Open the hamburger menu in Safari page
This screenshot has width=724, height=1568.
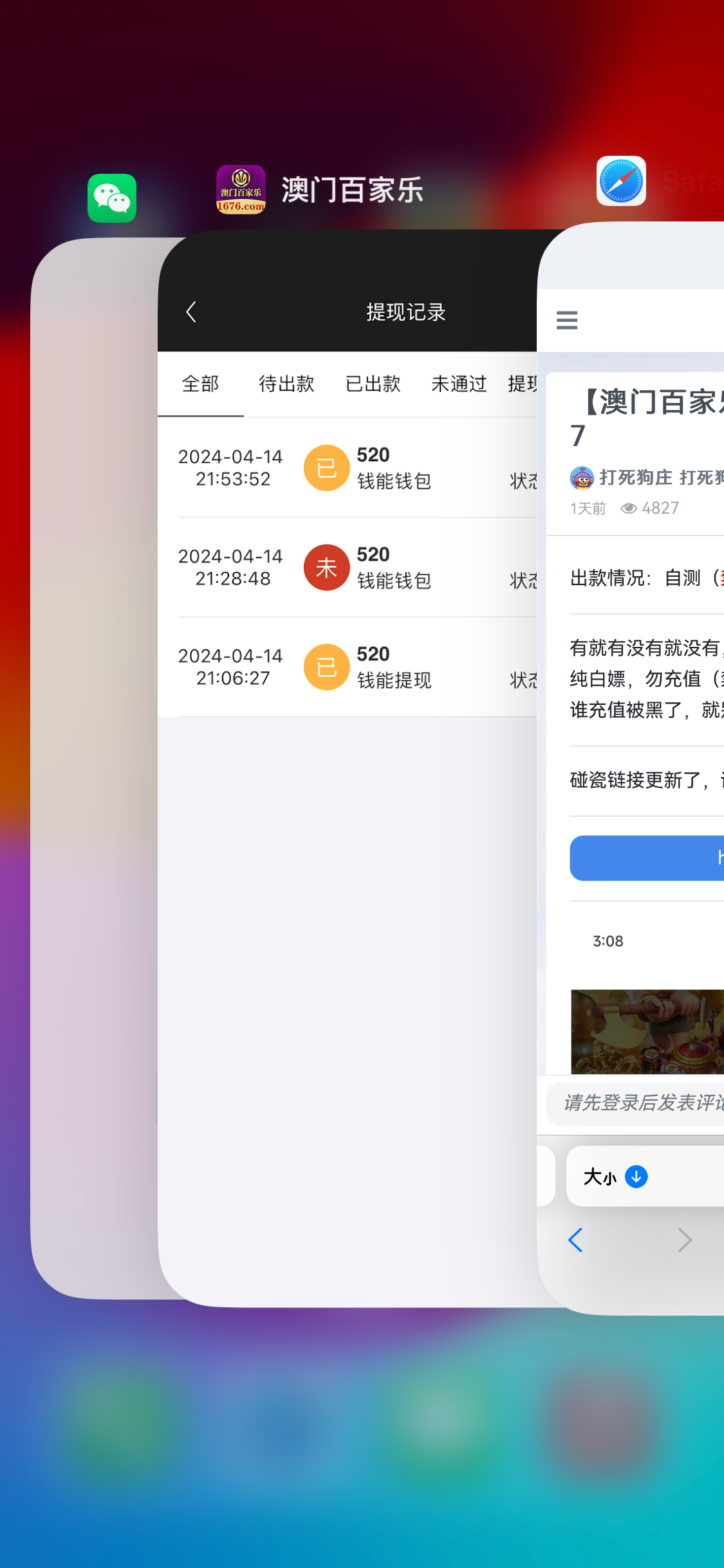coord(566,320)
